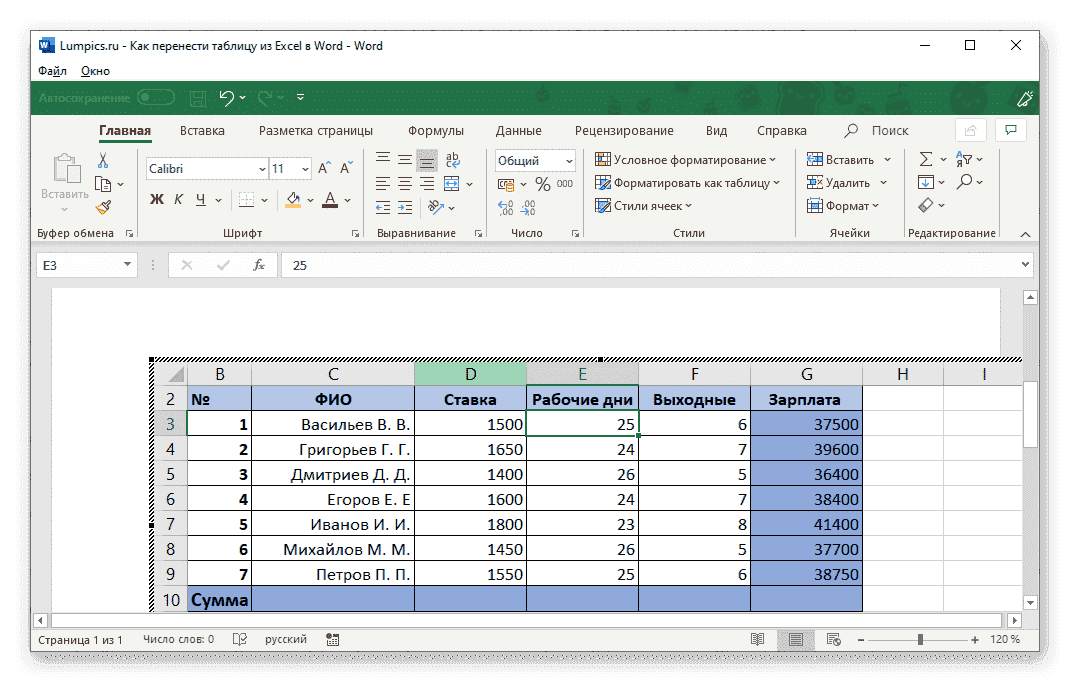Open the Calibri font name dropdown
The width and height of the screenshot is (1070, 682).
click(x=262, y=168)
